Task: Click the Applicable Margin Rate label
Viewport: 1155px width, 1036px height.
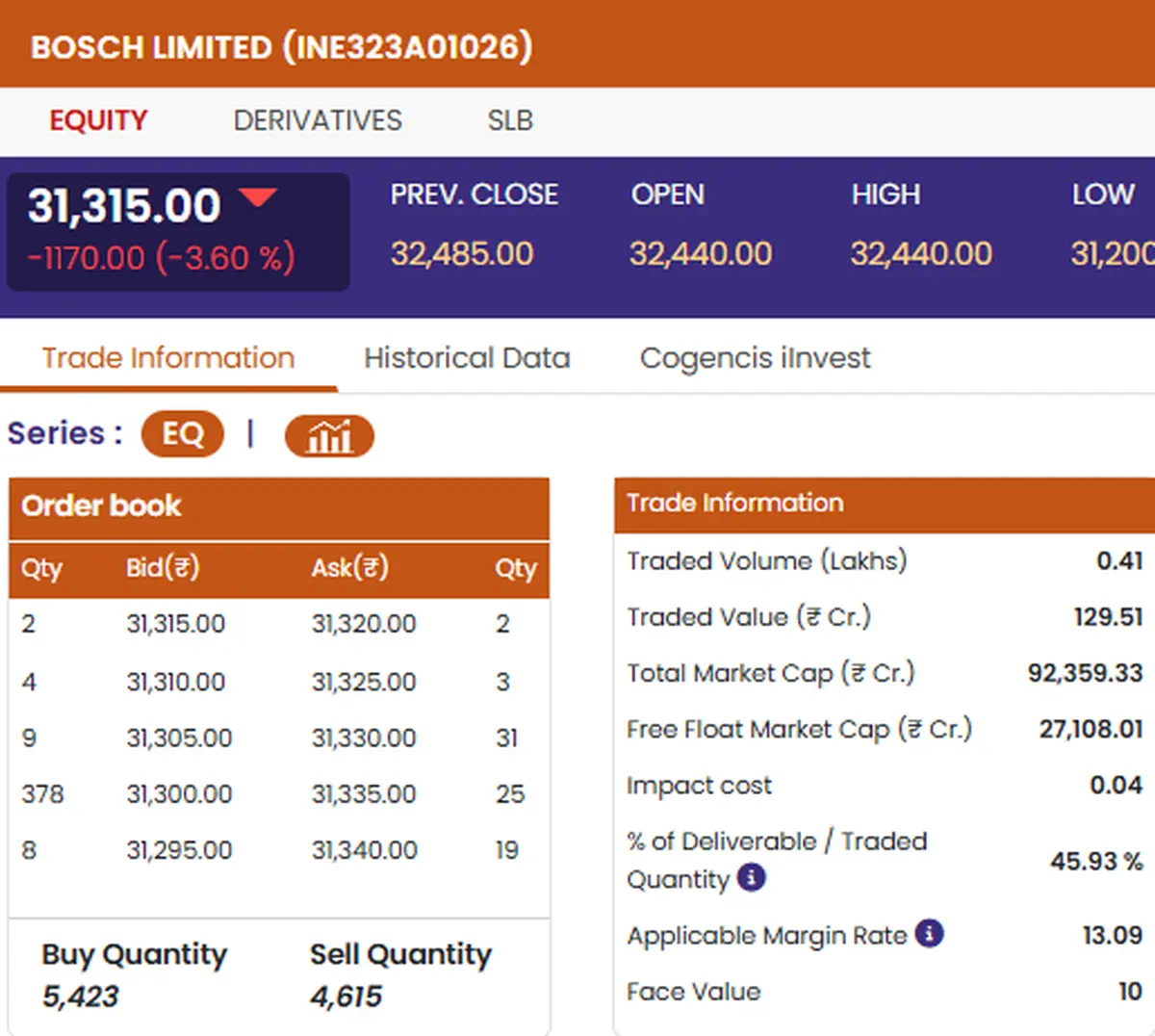Action: 767,935
